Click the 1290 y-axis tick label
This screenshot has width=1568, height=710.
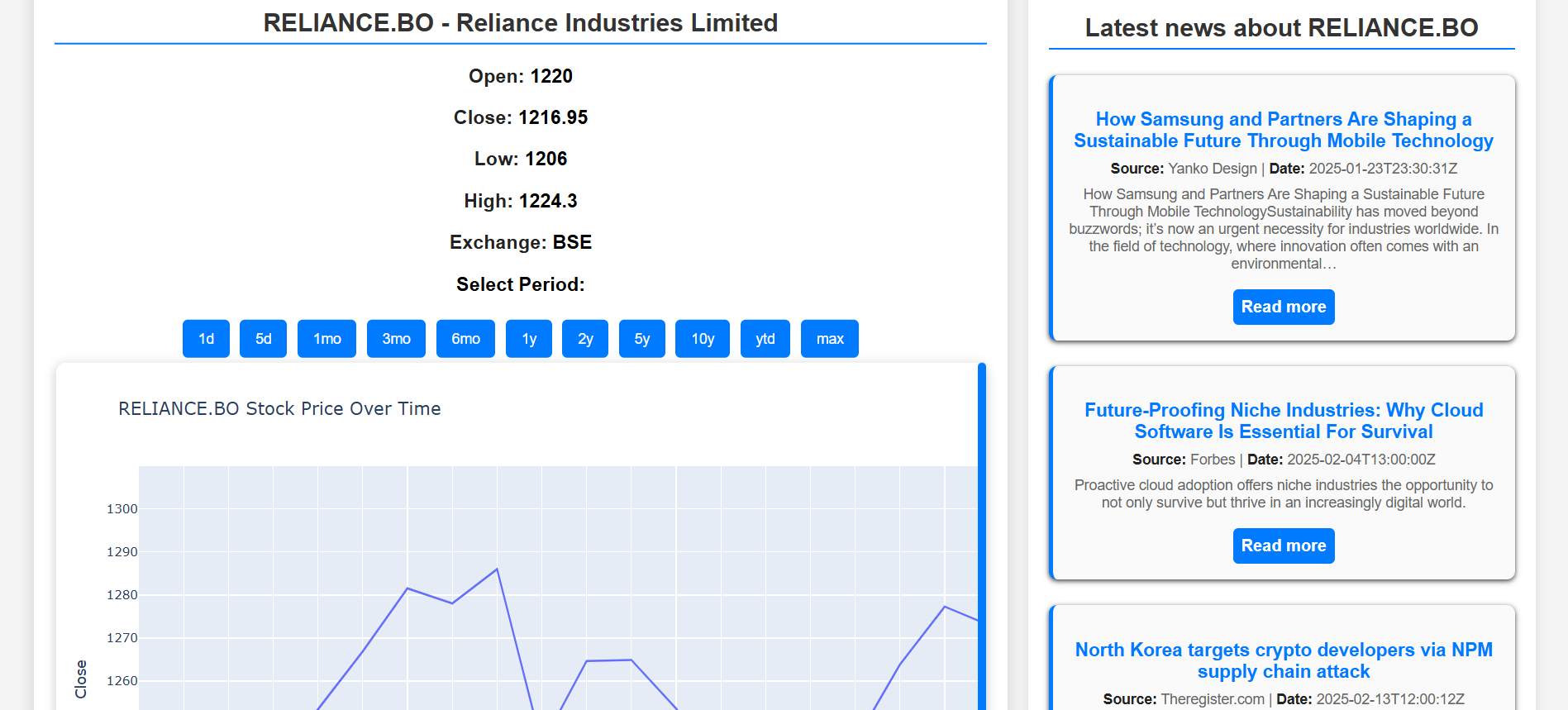tap(122, 552)
